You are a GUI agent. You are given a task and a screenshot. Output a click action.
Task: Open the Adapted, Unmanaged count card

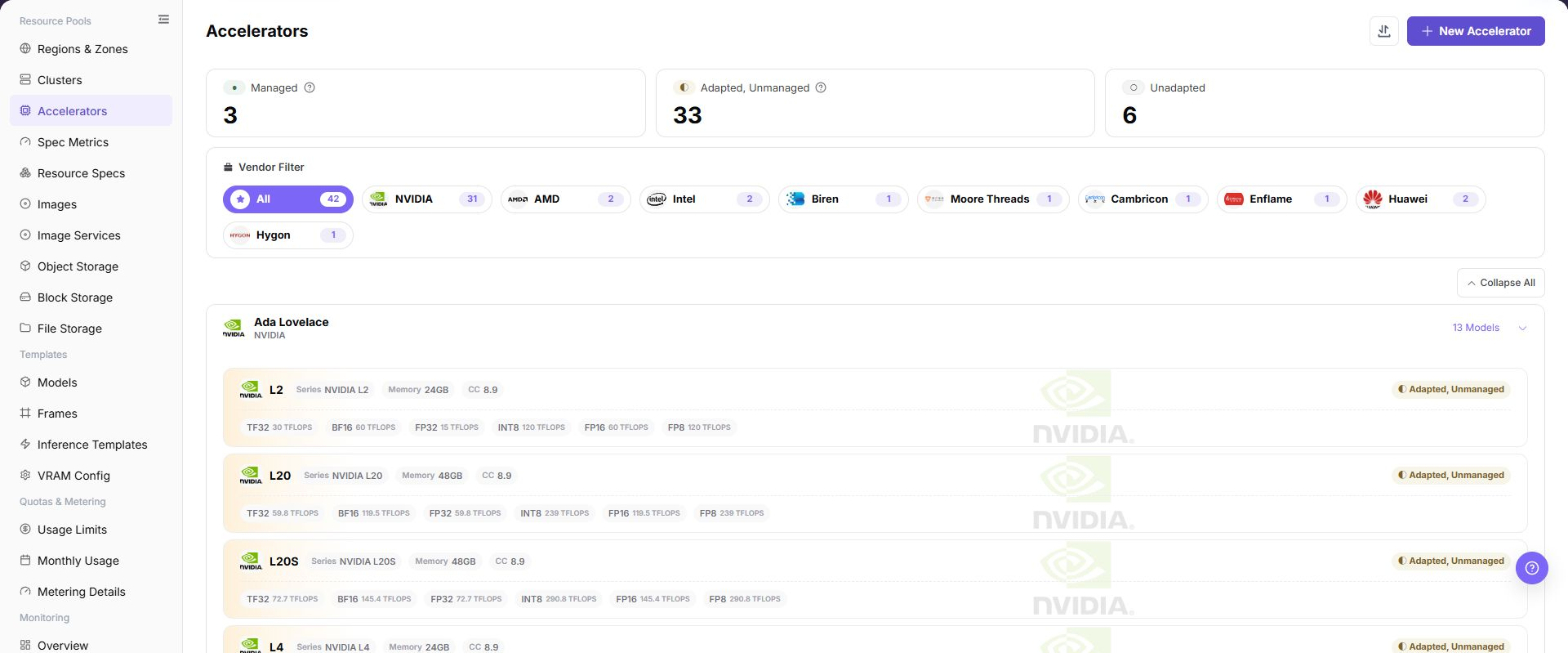(875, 103)
